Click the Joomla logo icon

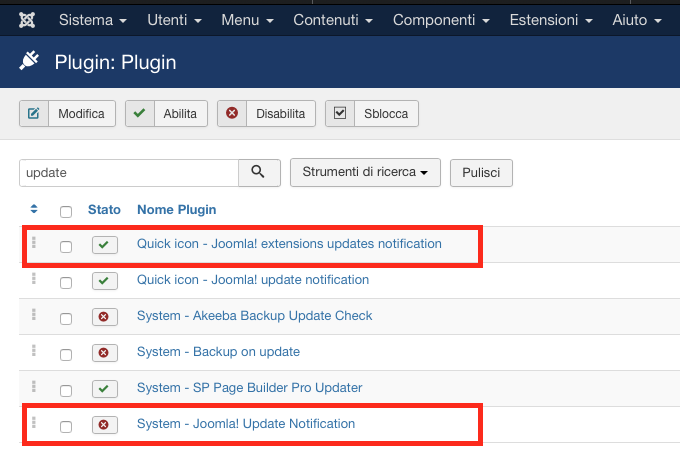27,20
